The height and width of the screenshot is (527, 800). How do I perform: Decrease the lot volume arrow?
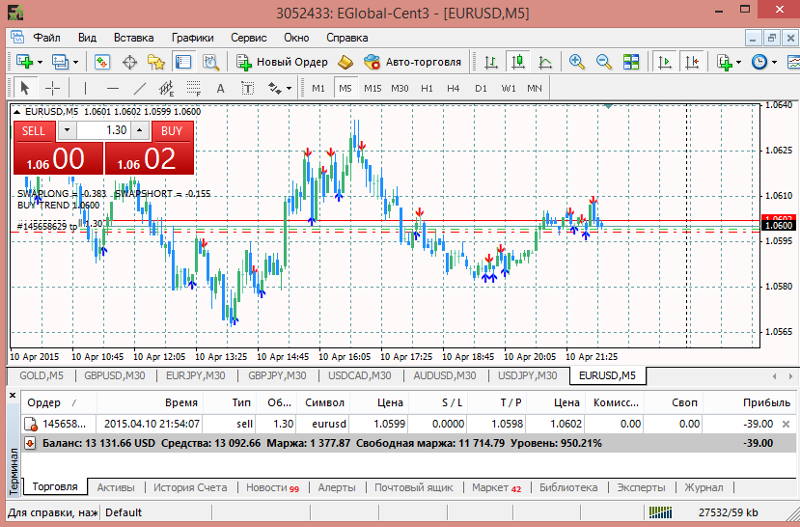pos(67,131)
